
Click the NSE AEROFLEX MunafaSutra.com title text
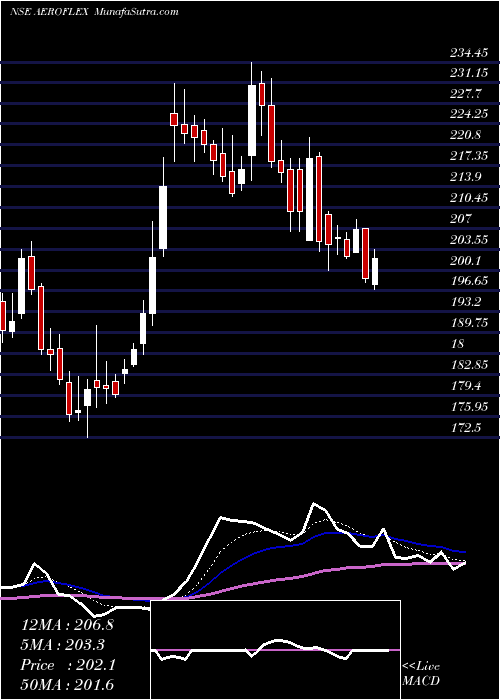pyautogui.click(x=94, y=11)
